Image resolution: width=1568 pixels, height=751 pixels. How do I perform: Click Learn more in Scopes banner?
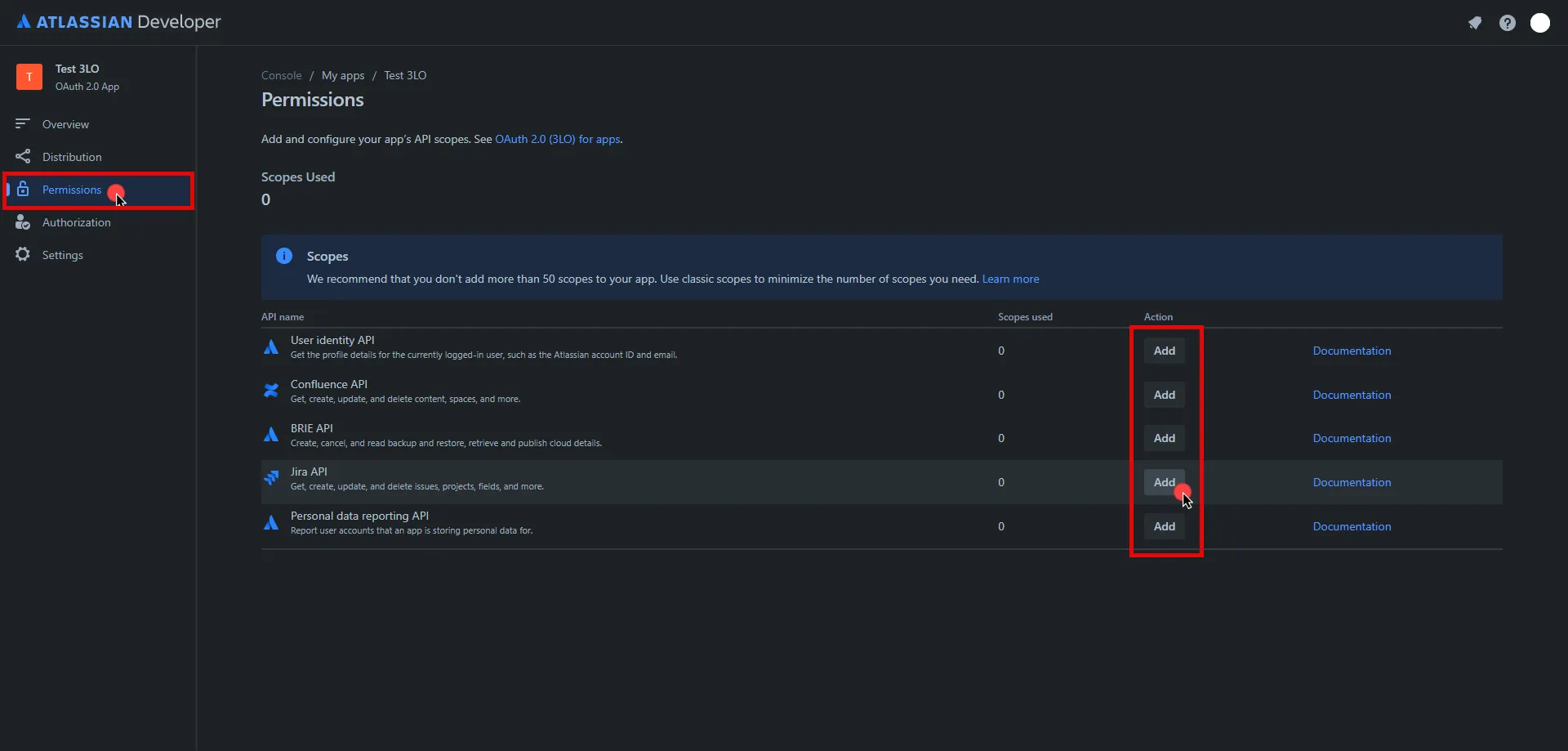click(x=1010, y=279)
